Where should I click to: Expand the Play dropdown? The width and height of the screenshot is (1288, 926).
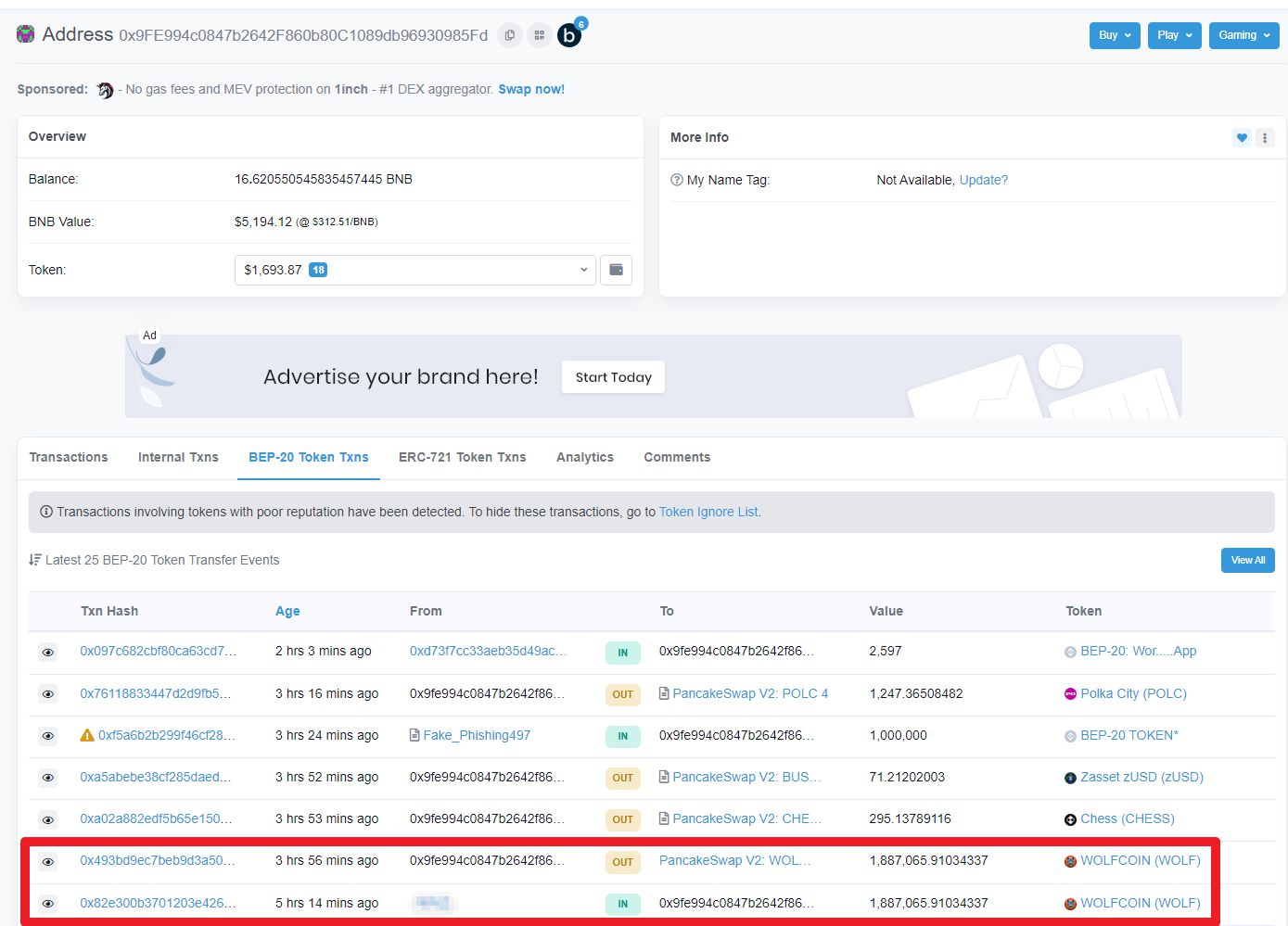[1175, 35]
